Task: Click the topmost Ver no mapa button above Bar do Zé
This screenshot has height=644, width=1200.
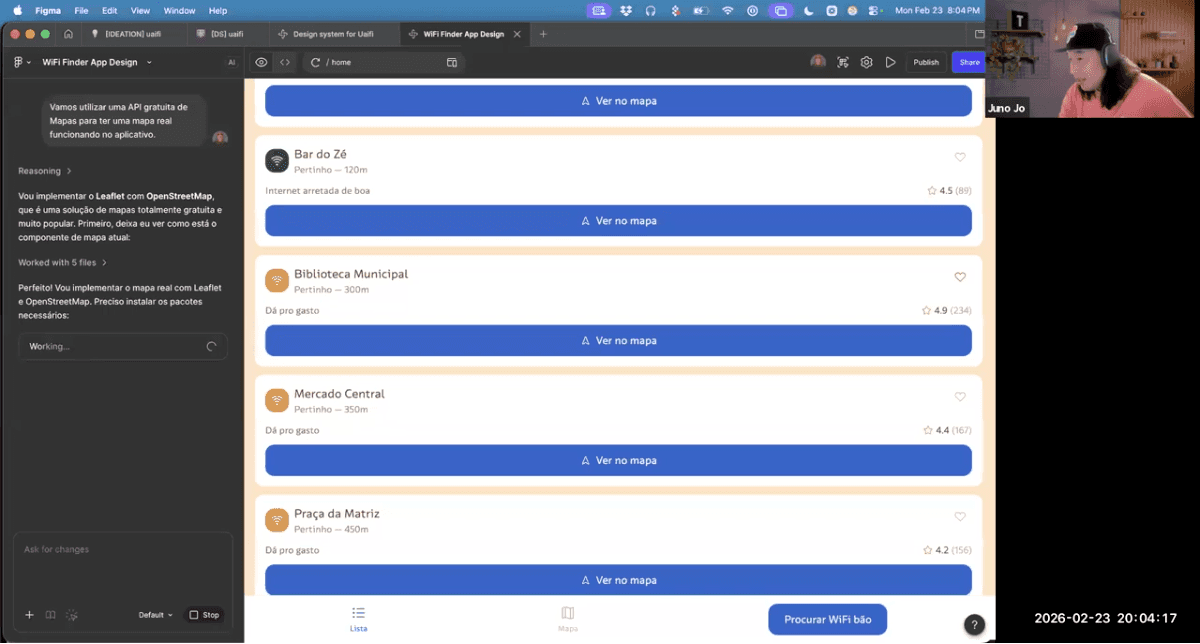Action: [618, 101]
